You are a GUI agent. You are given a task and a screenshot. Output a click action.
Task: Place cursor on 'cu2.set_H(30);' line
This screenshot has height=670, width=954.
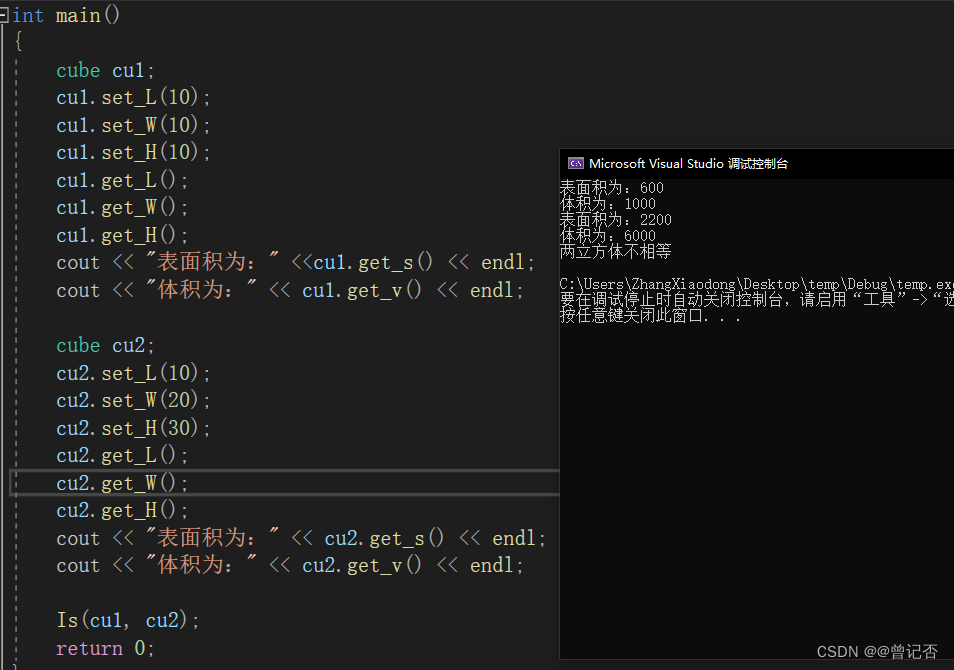point(133,428)
